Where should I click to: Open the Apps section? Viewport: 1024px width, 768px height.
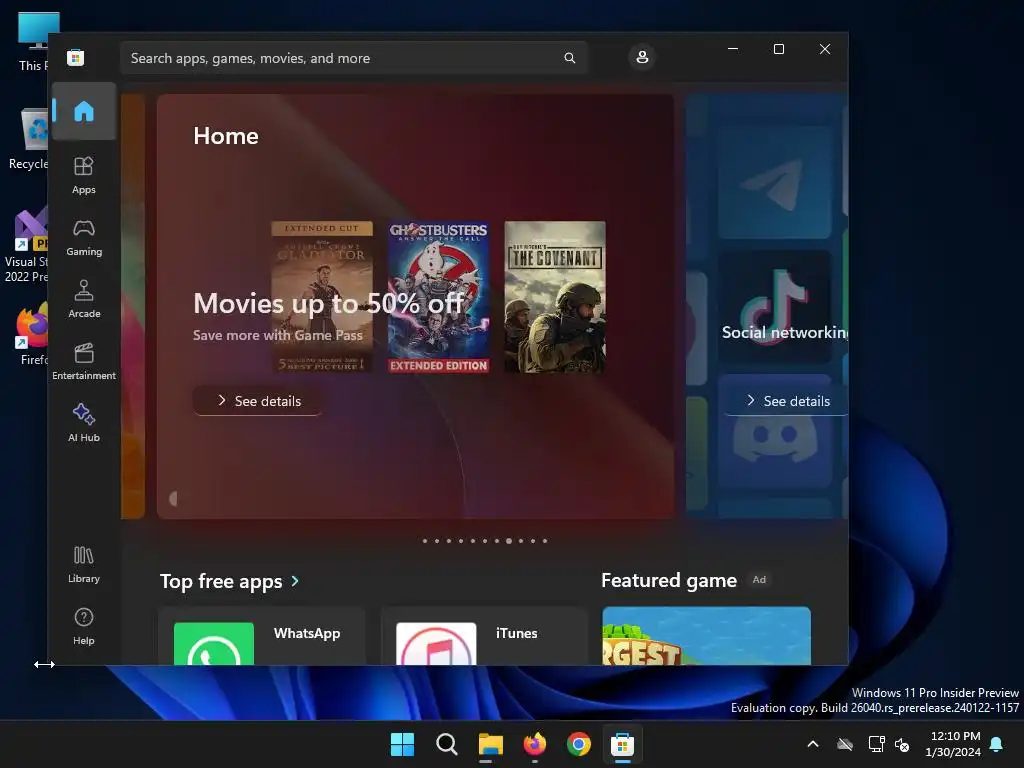(84, 175)
